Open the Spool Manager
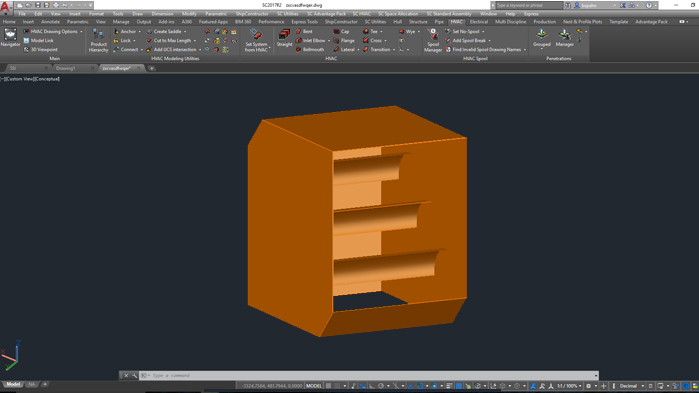 (432, 40)
